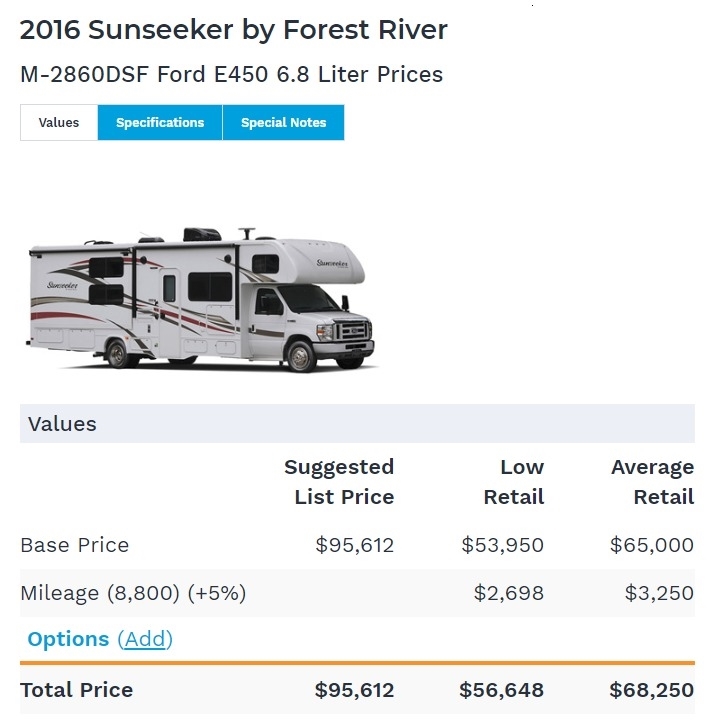
Task: Click the $53,950 base low retail value
Action: click(503, 545)
